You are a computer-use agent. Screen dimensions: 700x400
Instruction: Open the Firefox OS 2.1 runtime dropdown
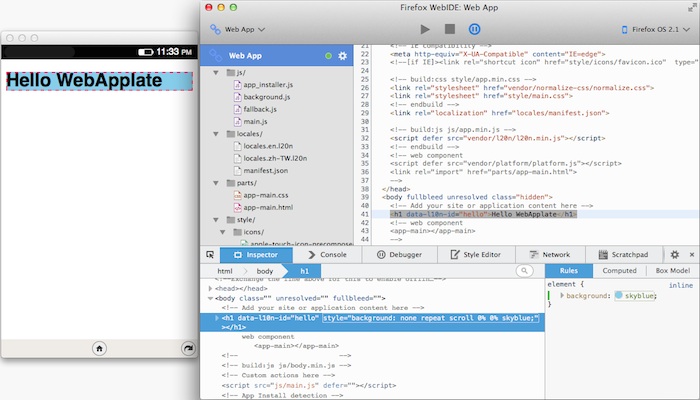656,30
